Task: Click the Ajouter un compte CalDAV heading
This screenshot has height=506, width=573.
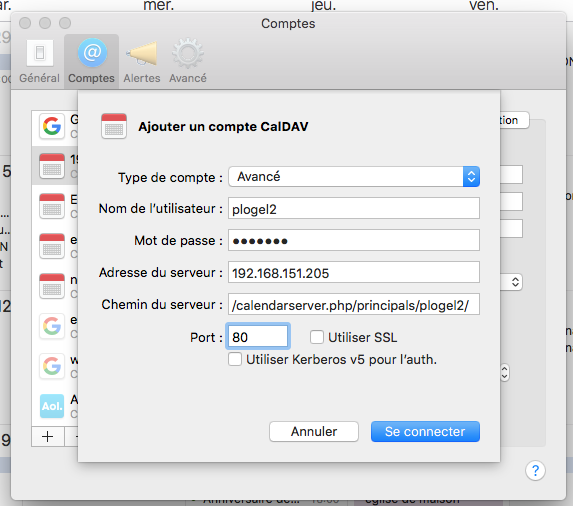Action: click(x=223, y=126)
